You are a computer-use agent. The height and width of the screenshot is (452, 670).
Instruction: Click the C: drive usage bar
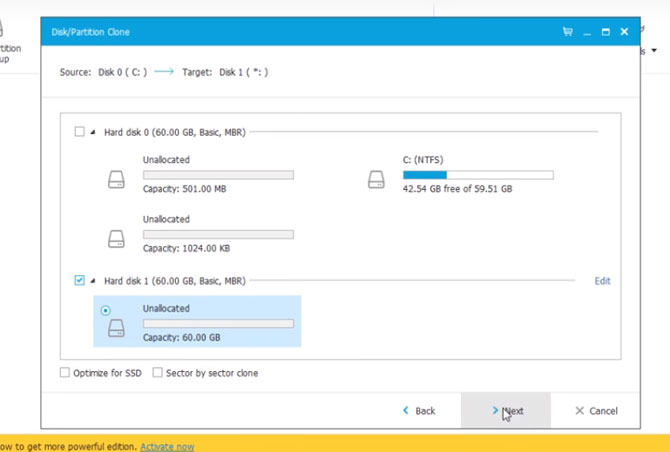(x=478, y=175)
